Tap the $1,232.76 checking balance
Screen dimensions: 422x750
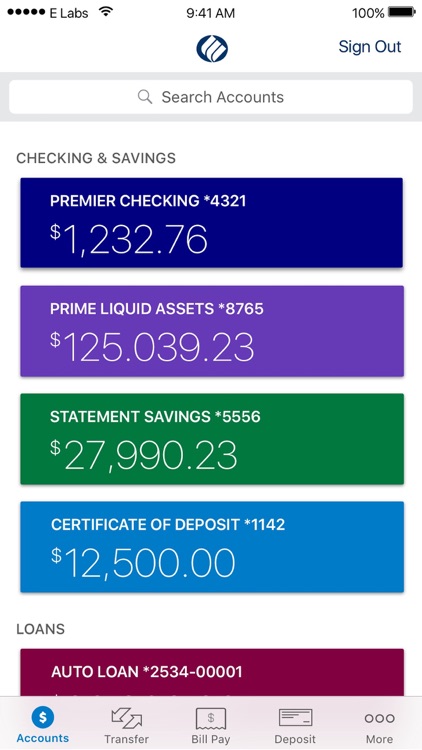pos(129,240)
